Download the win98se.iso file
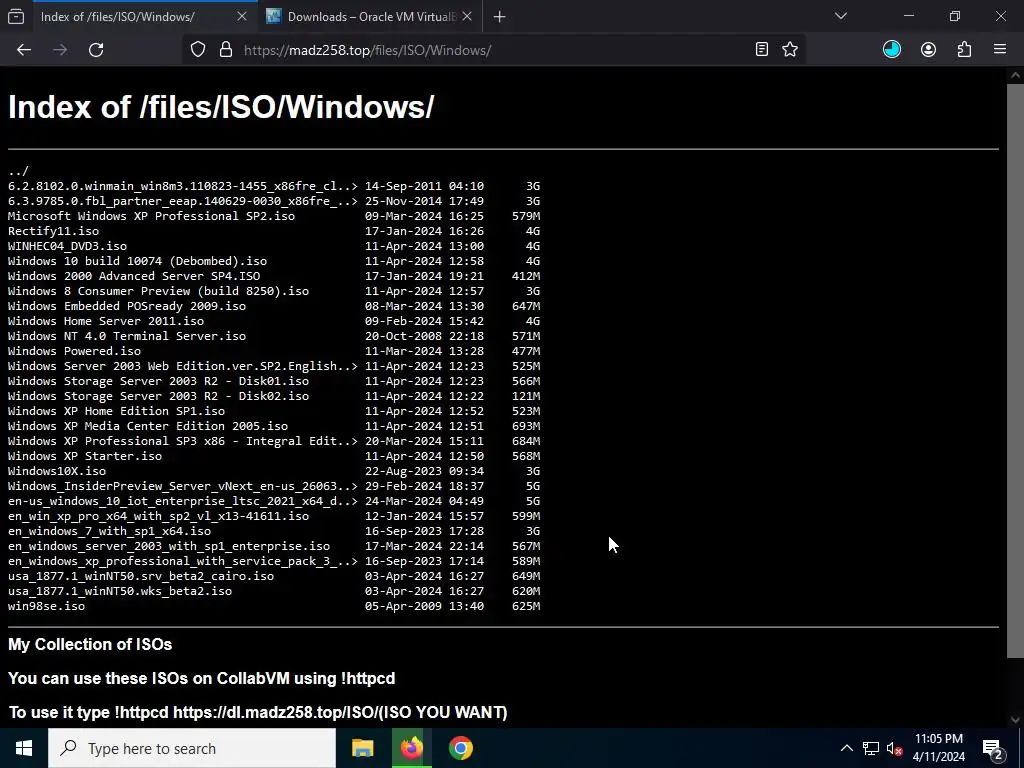This screenshot has height=768, width=1024. (x=46, y=607)
